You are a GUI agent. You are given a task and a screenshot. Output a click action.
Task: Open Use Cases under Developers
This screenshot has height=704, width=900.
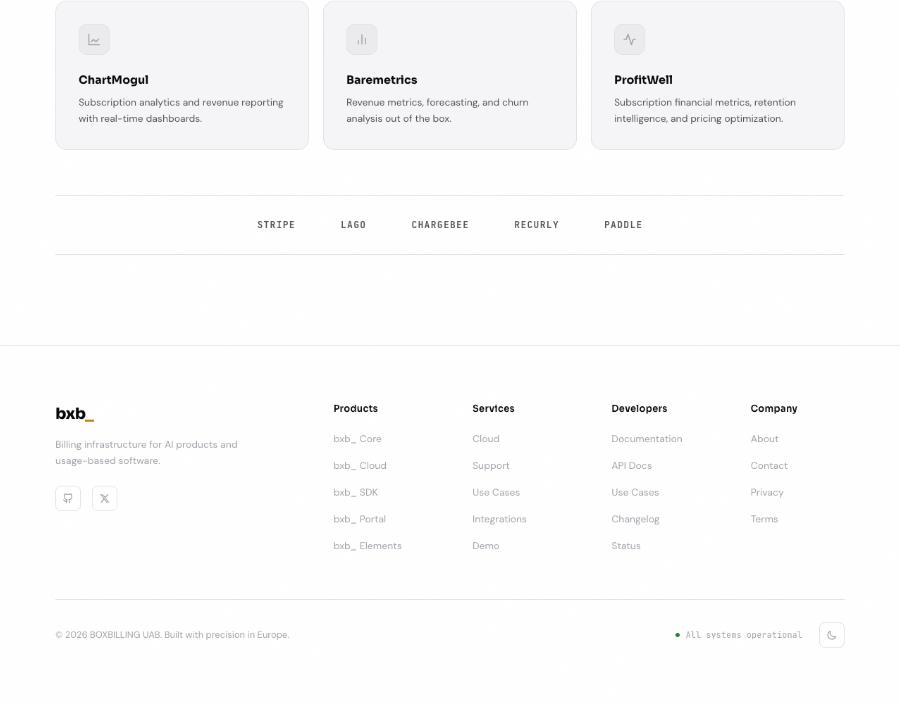coord(635,492)
